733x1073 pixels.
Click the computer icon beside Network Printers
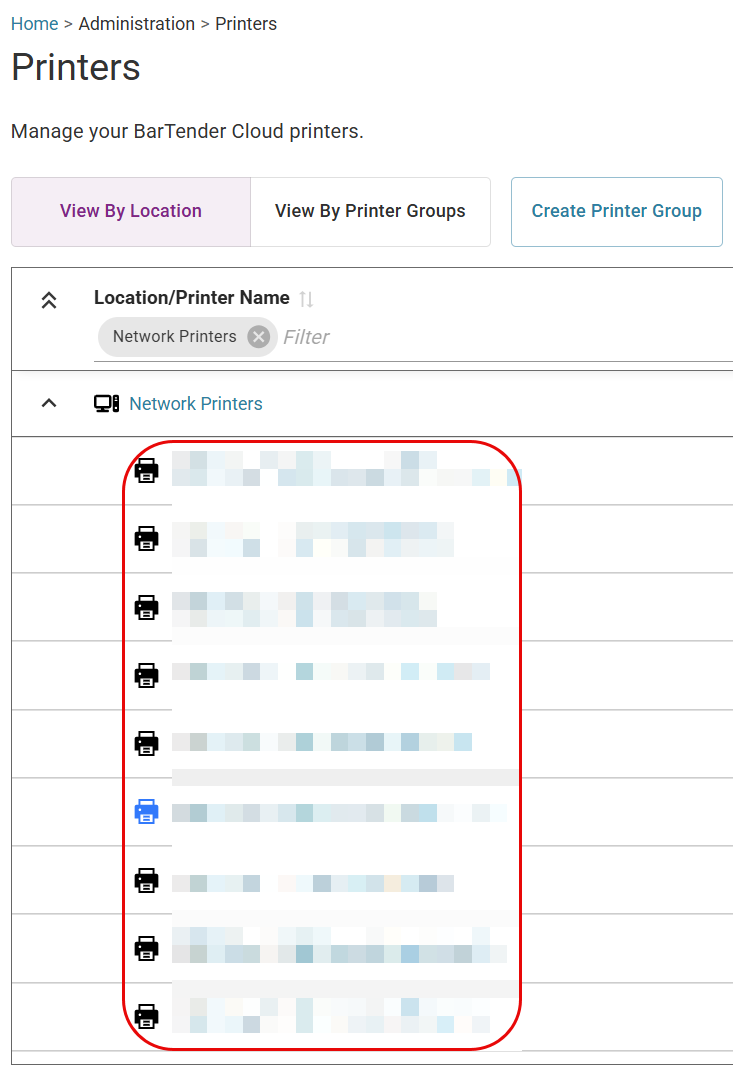[x=106, y=404]
